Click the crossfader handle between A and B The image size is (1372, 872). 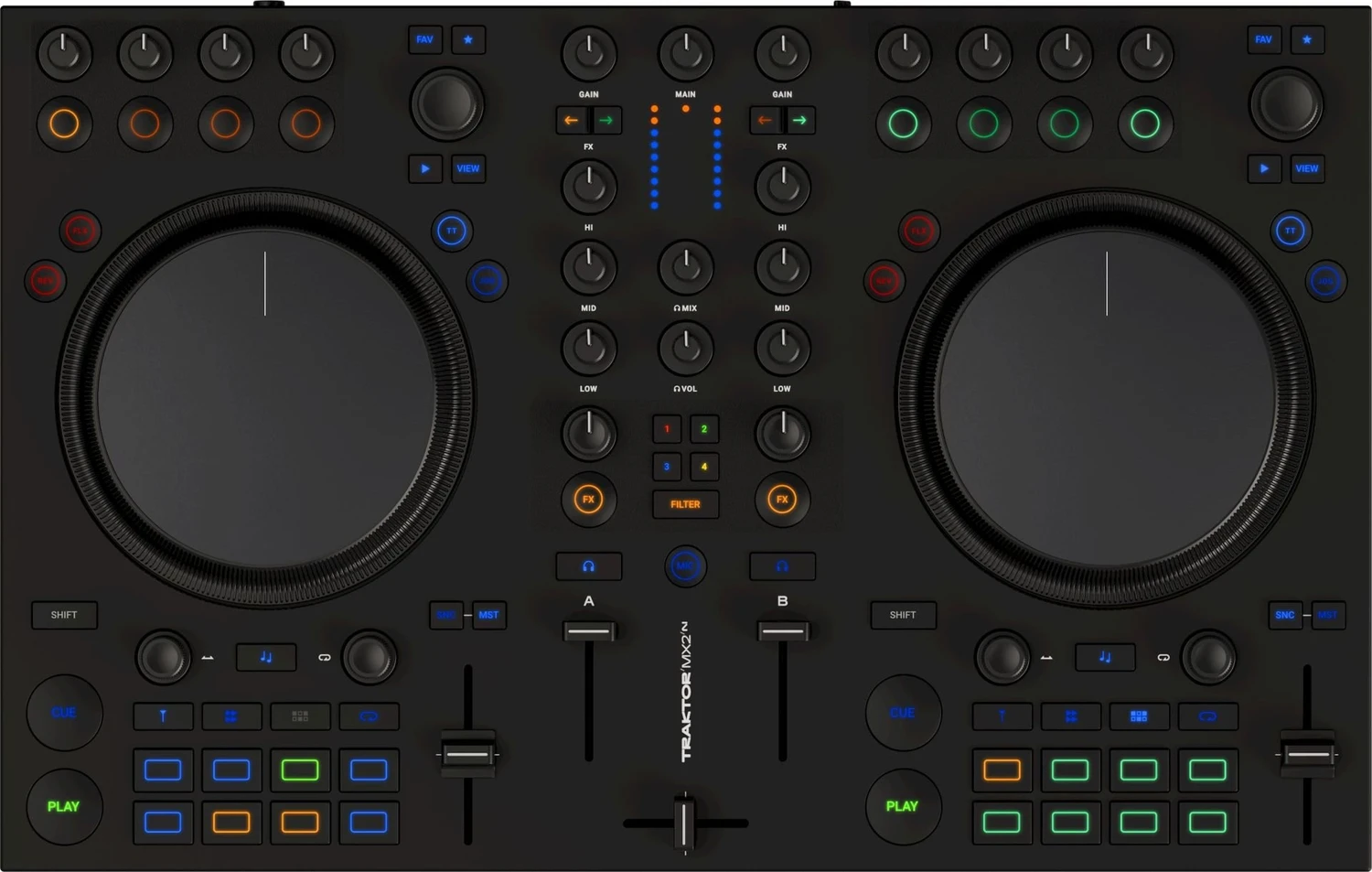tap(685, 823)
